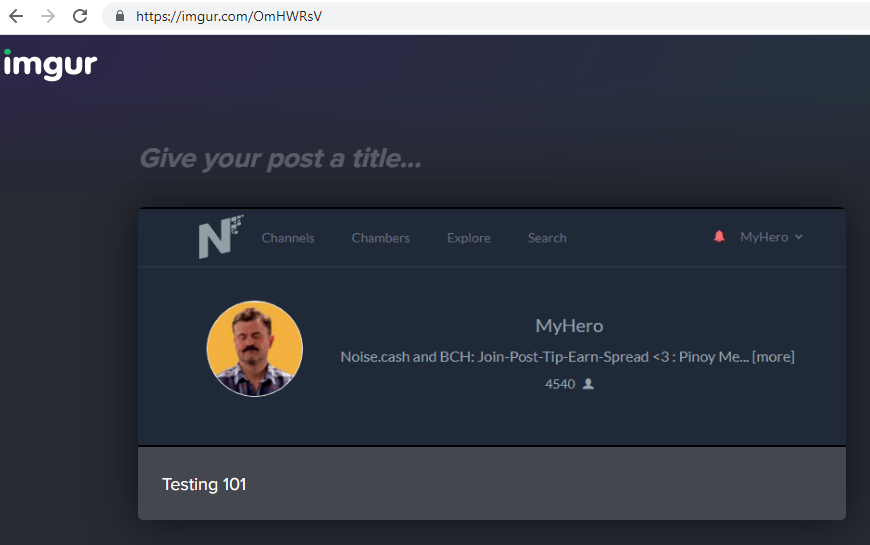Click the red notification bell icon
The height and width of the screenshot is (545, 870).
coord(719,236)
